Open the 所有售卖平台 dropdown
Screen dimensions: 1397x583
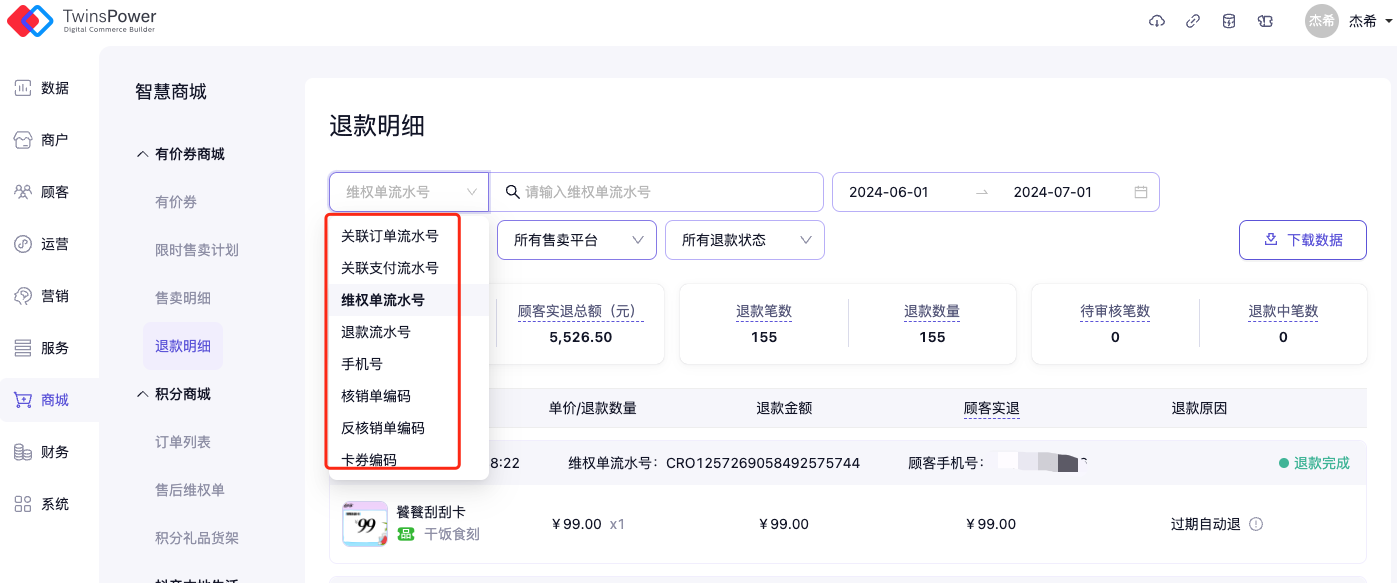coord(576,240)
